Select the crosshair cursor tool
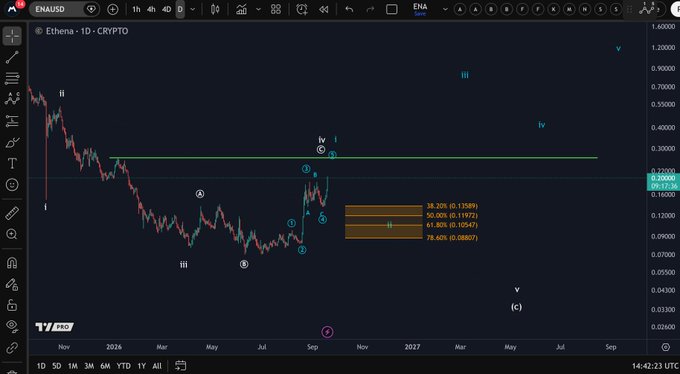 point(12,36)
